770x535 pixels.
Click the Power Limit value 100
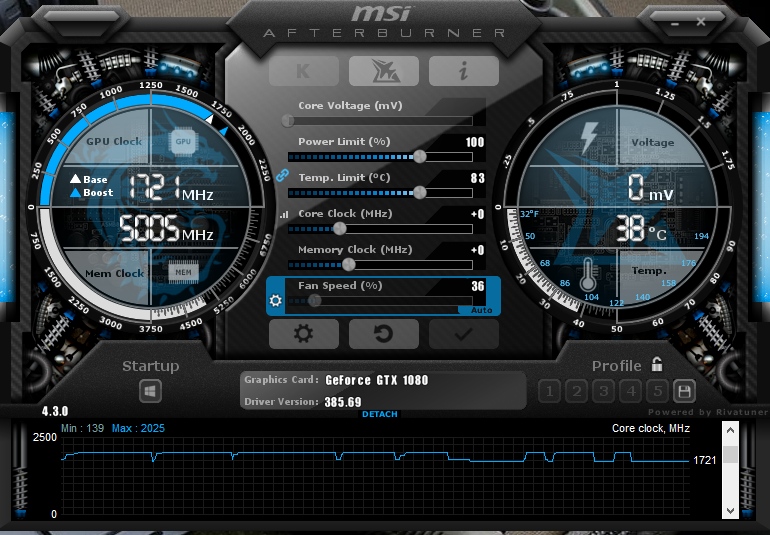point(475,142)
